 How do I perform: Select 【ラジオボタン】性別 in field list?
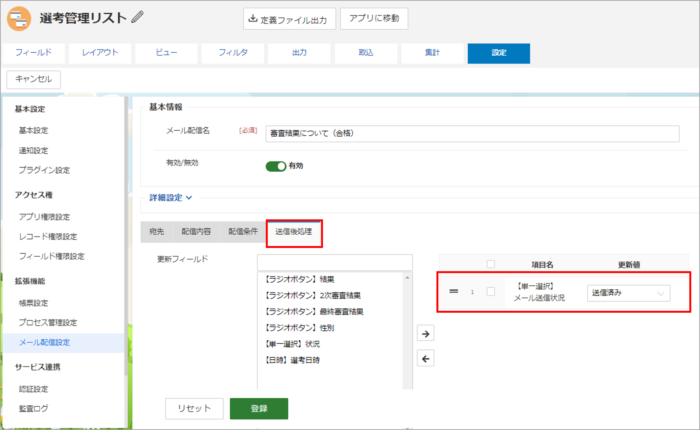pos(299,327)
